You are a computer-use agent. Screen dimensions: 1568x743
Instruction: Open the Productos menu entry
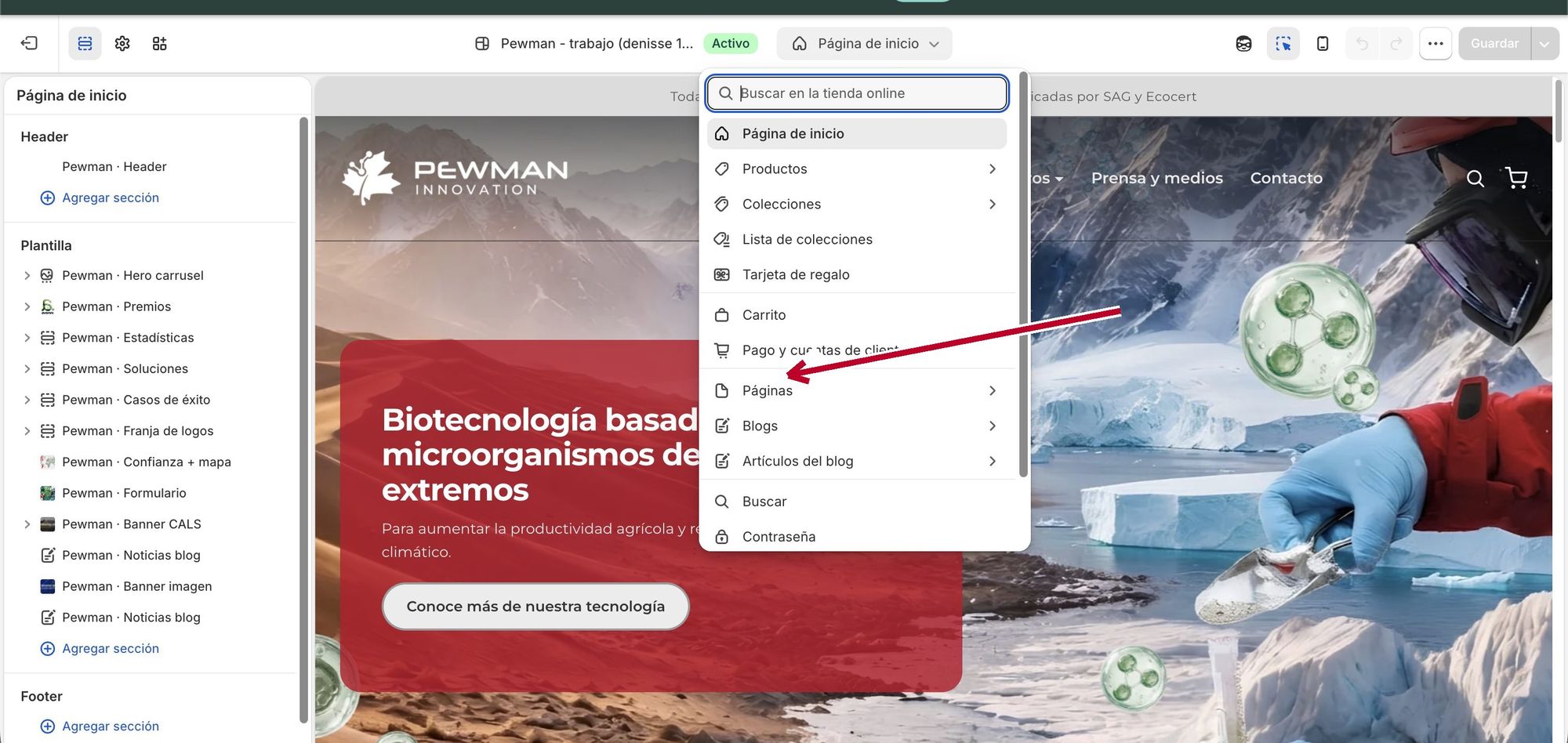coord(857,169)
